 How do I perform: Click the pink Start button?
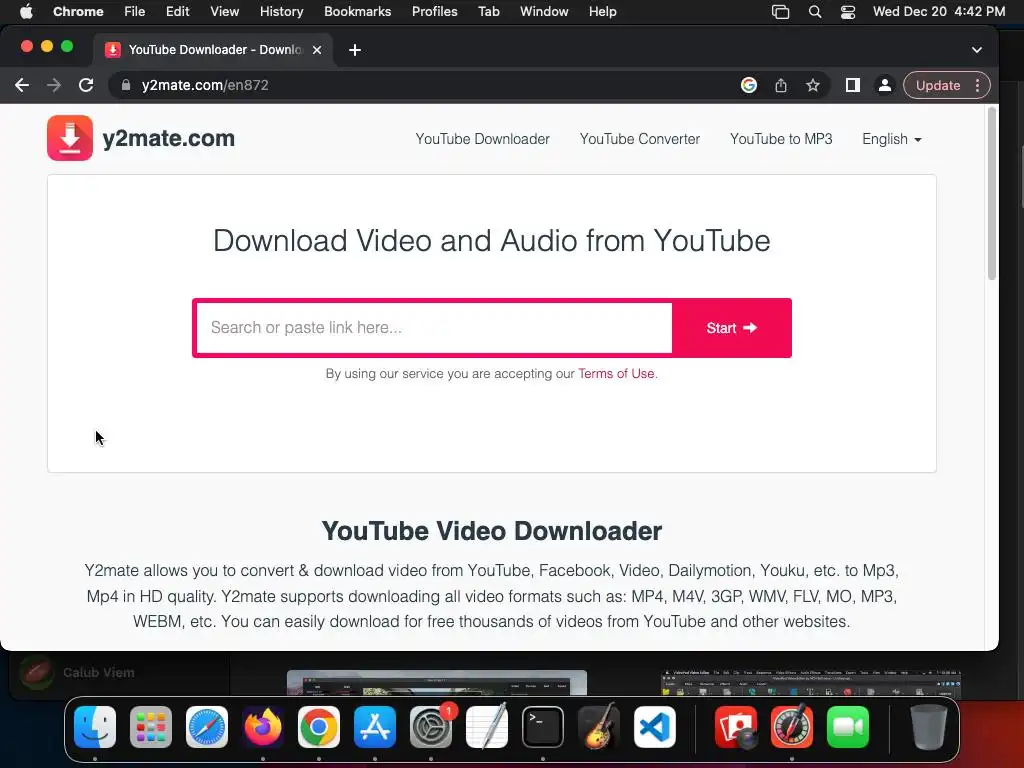pos(731,328)
